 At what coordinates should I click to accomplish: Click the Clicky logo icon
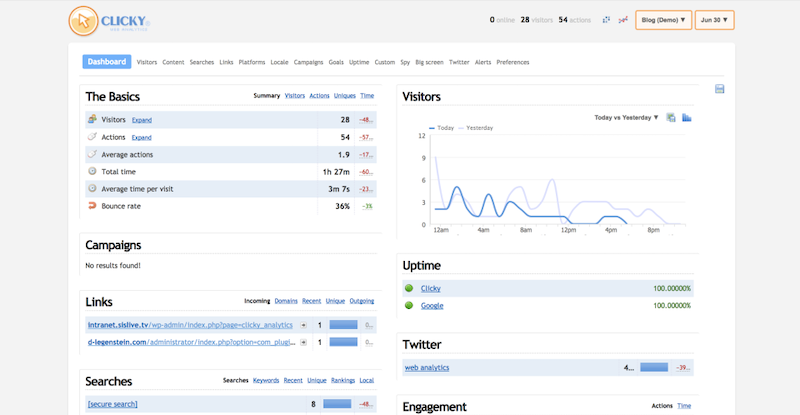[x=84, y=19]
